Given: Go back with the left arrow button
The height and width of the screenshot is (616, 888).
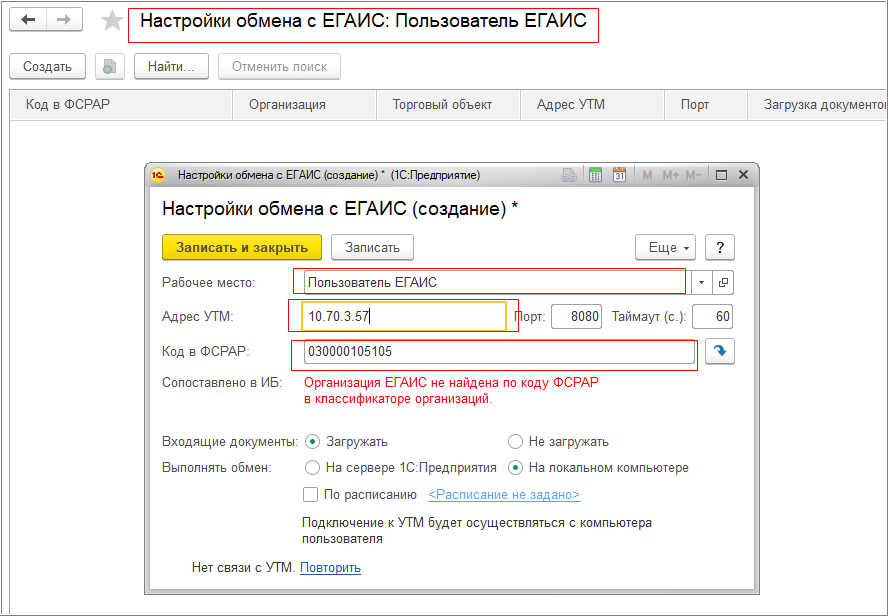Looking at the screenshot, I should [28, 20].
